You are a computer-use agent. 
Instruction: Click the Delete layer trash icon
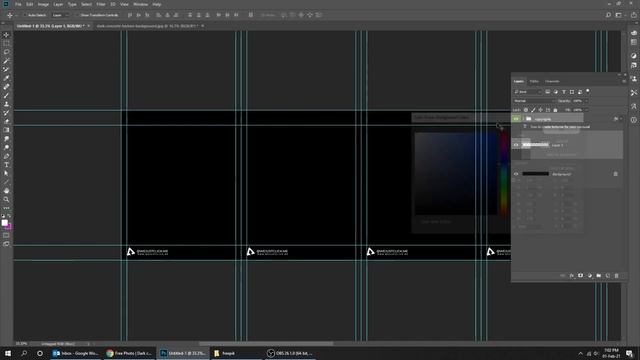point(616,276)
